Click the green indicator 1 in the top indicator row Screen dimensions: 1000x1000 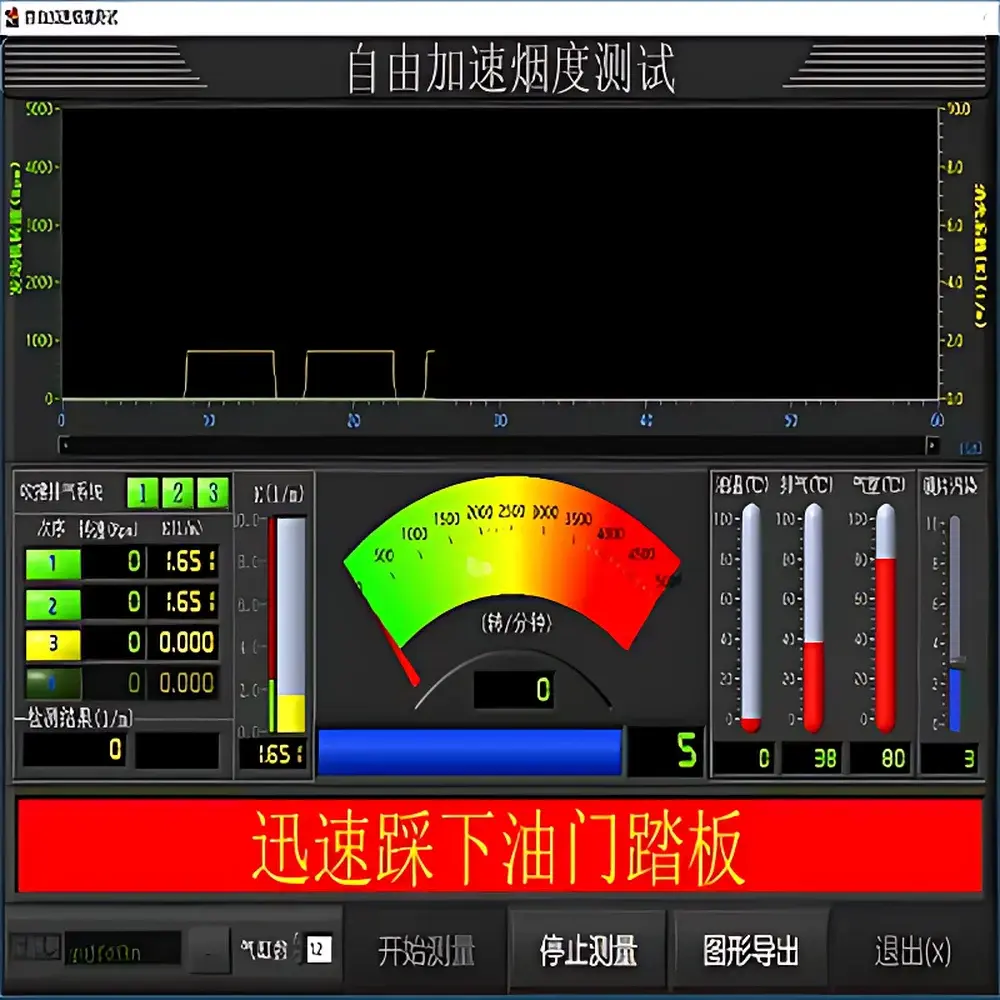[142, 492]
